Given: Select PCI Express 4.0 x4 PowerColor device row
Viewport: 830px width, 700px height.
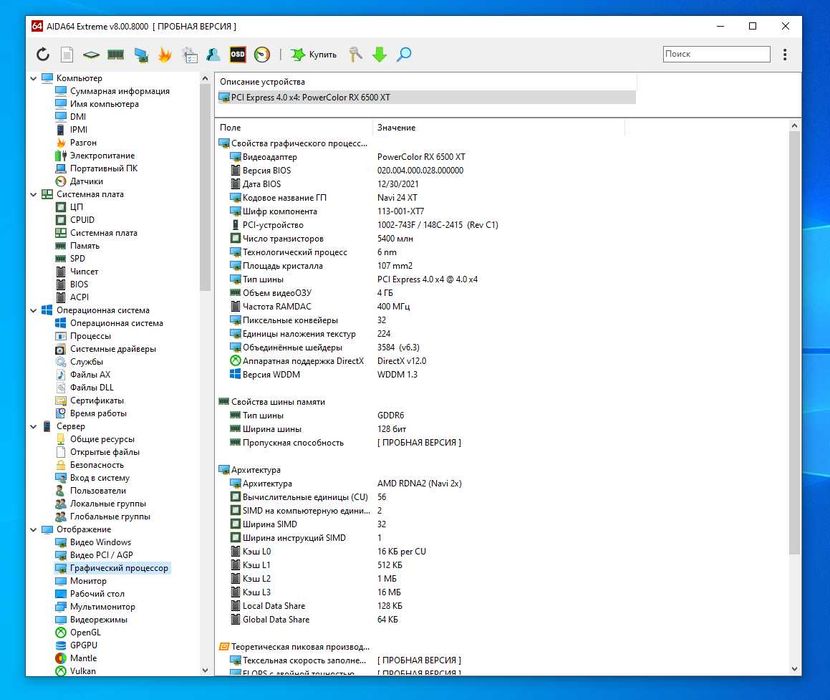Looking at the screenshot, I should pyautogui.click(x=427, y=97).
